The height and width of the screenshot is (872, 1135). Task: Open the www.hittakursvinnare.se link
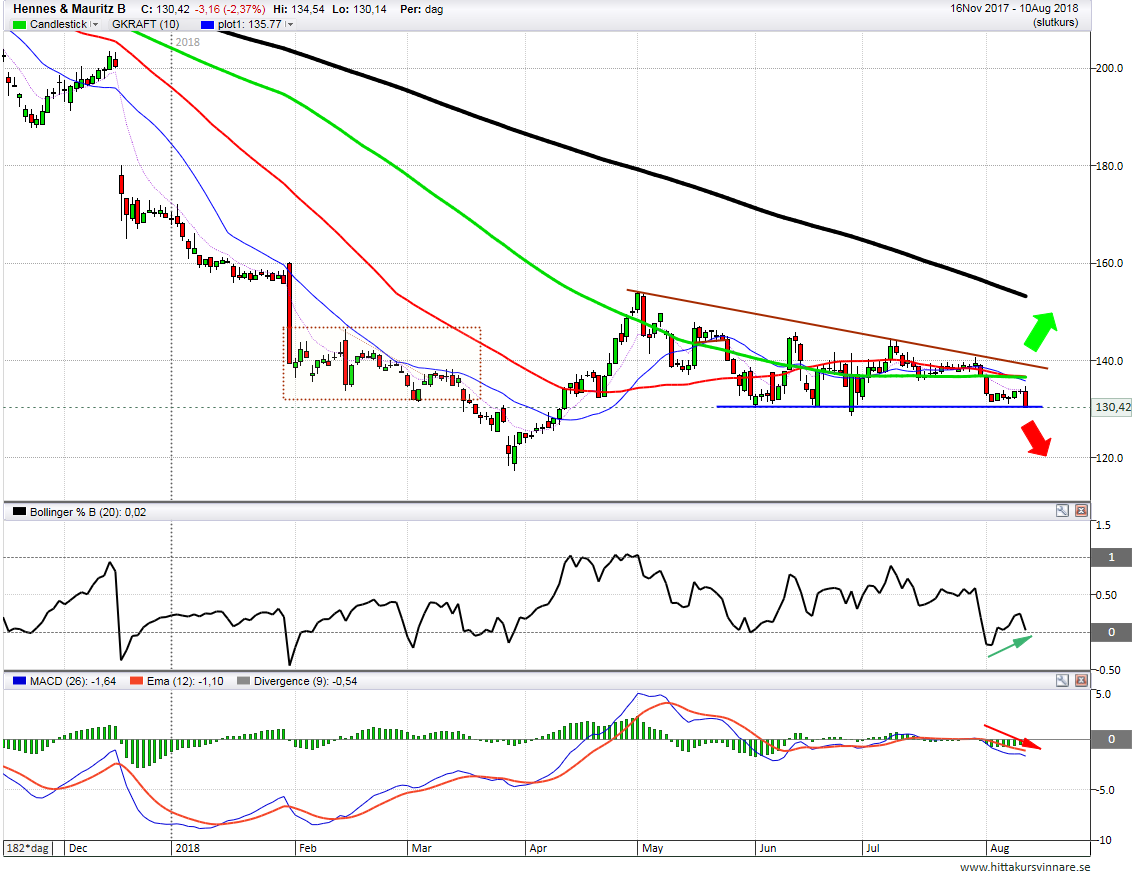[x=1025, y=866]
